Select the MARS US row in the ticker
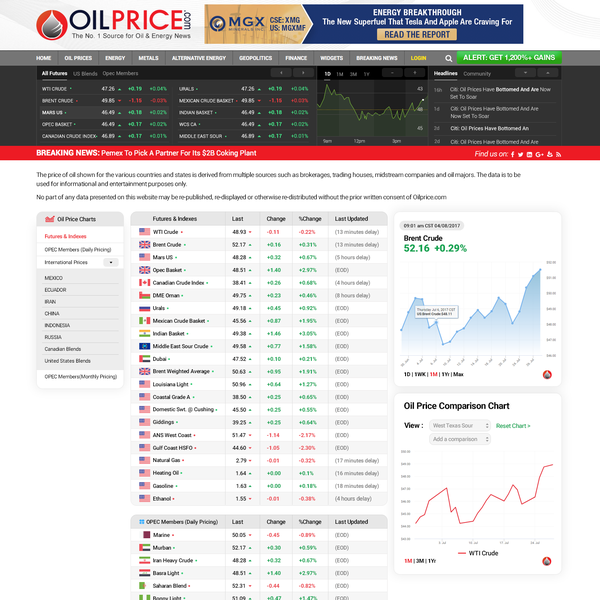The width and height of the screenshot is (600, 600). [x=105, y=112]
